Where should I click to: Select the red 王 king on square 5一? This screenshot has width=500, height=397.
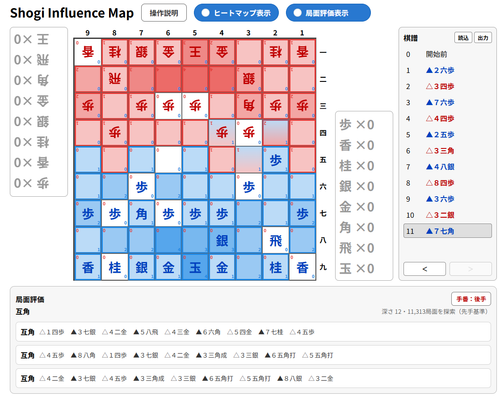(195, 52)
